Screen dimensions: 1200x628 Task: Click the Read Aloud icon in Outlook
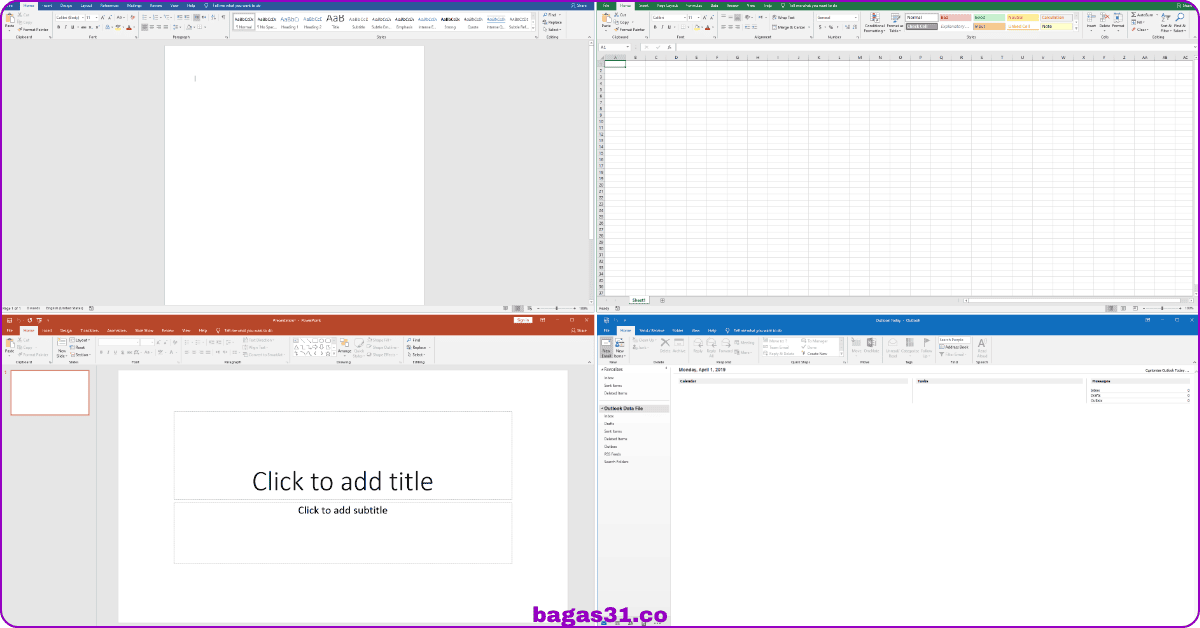pyautogui.click(x=982, y=342)
